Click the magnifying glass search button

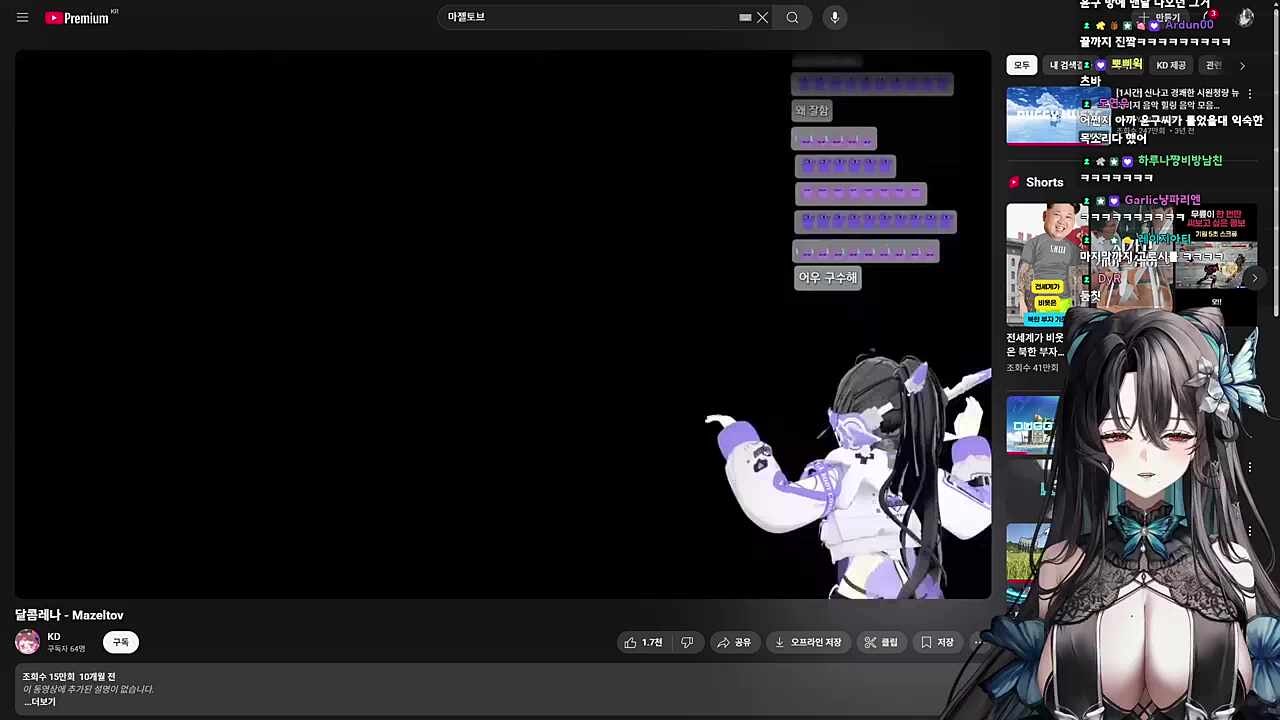(x=792, y=17)
